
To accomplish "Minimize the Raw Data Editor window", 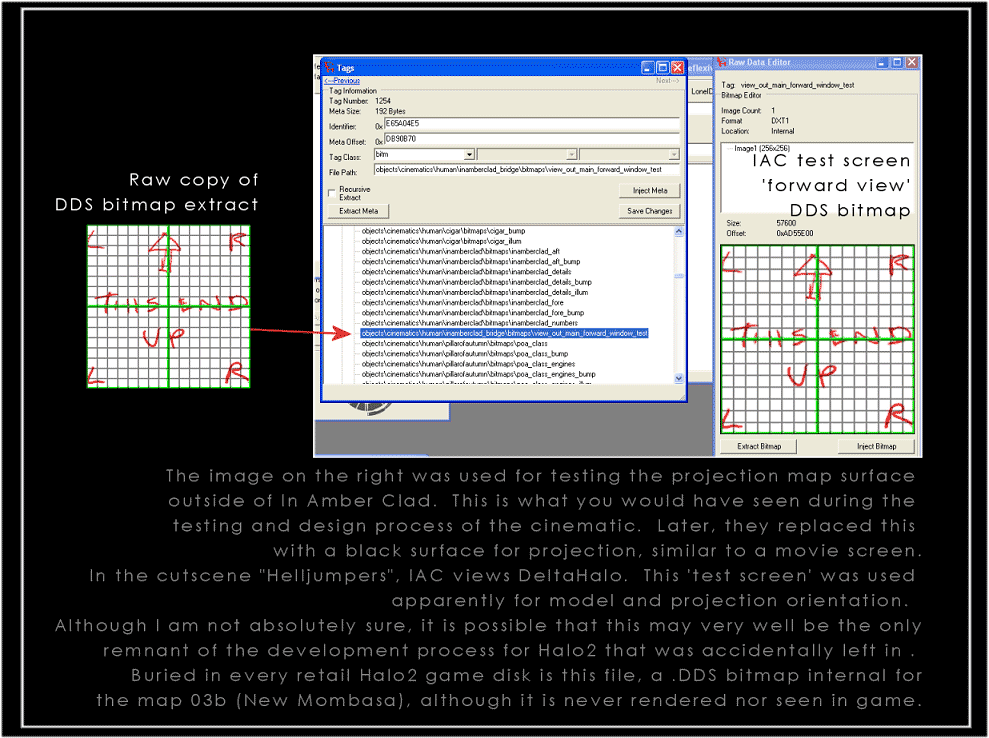I will pyautogui.click(x=882, y=62).
